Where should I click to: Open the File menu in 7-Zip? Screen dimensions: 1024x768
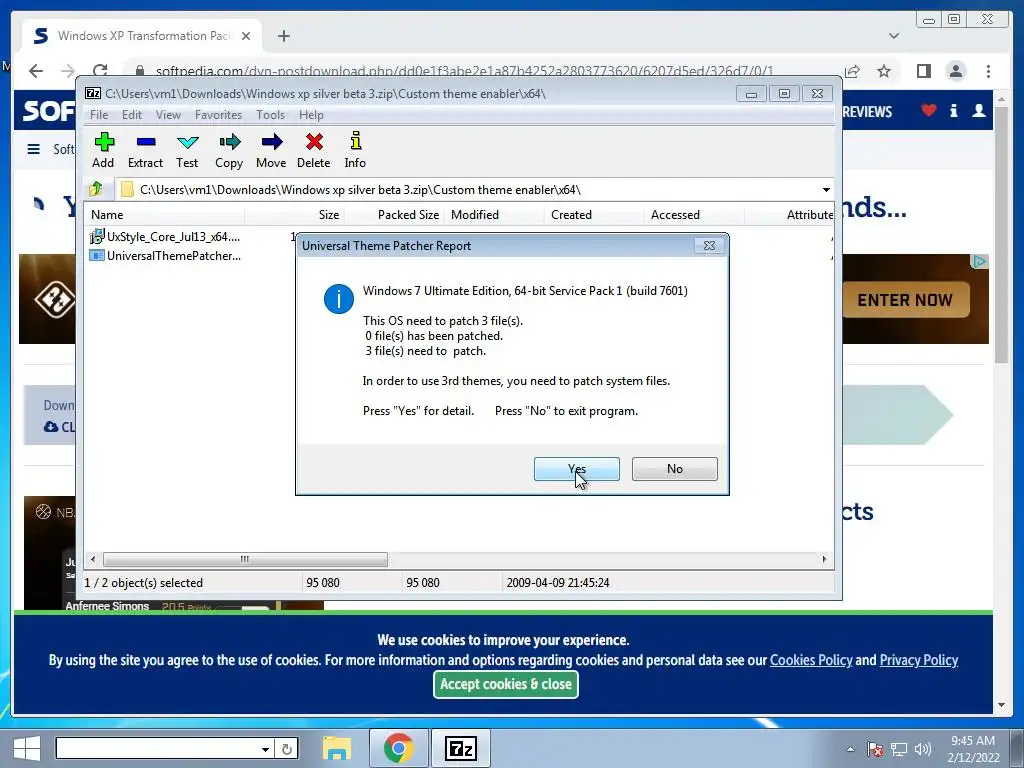[99, 115]
